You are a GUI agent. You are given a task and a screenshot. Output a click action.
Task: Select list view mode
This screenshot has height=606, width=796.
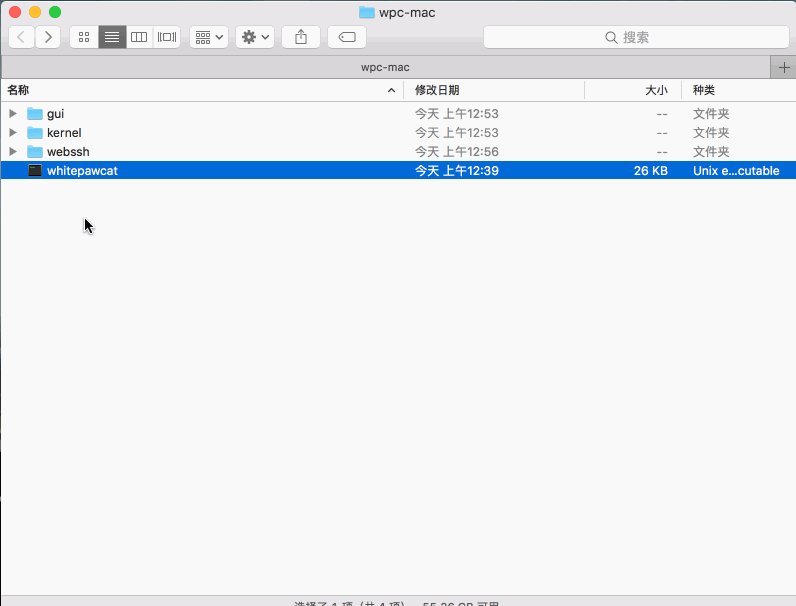click(x=112, y=37)
